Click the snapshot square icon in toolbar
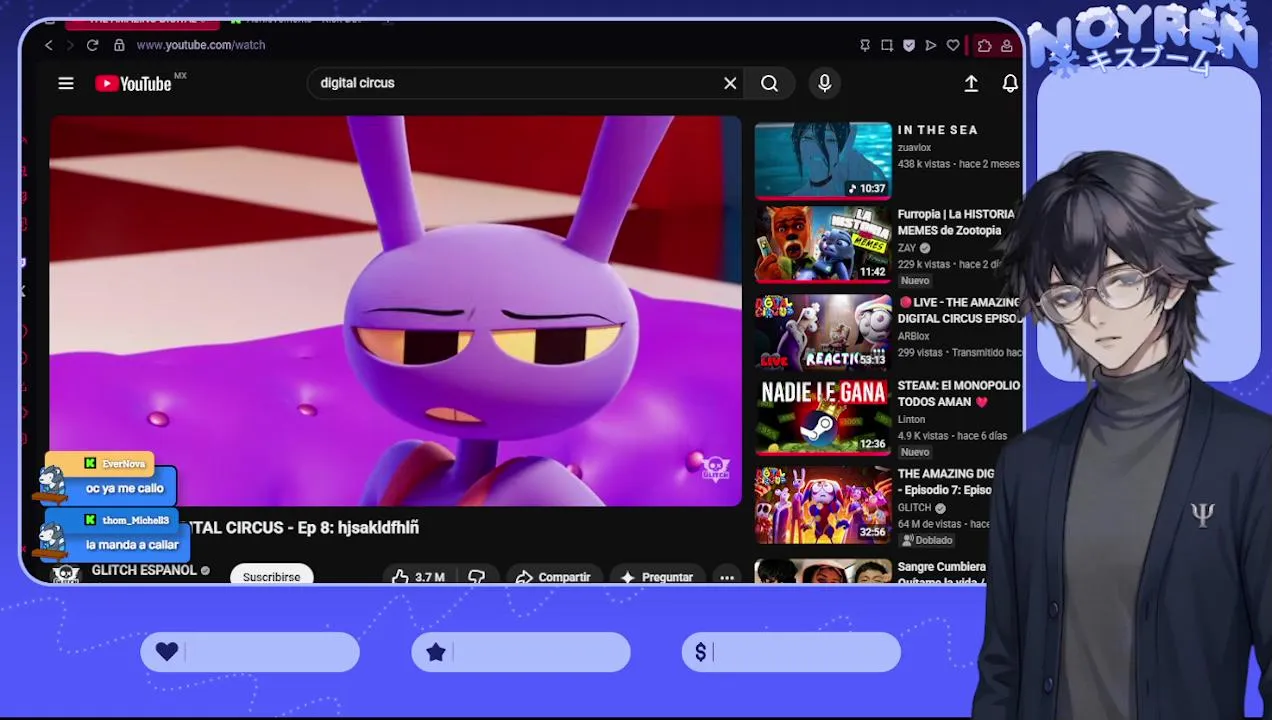Screen dimensions: 1272x720 click(x=887, y=45)
